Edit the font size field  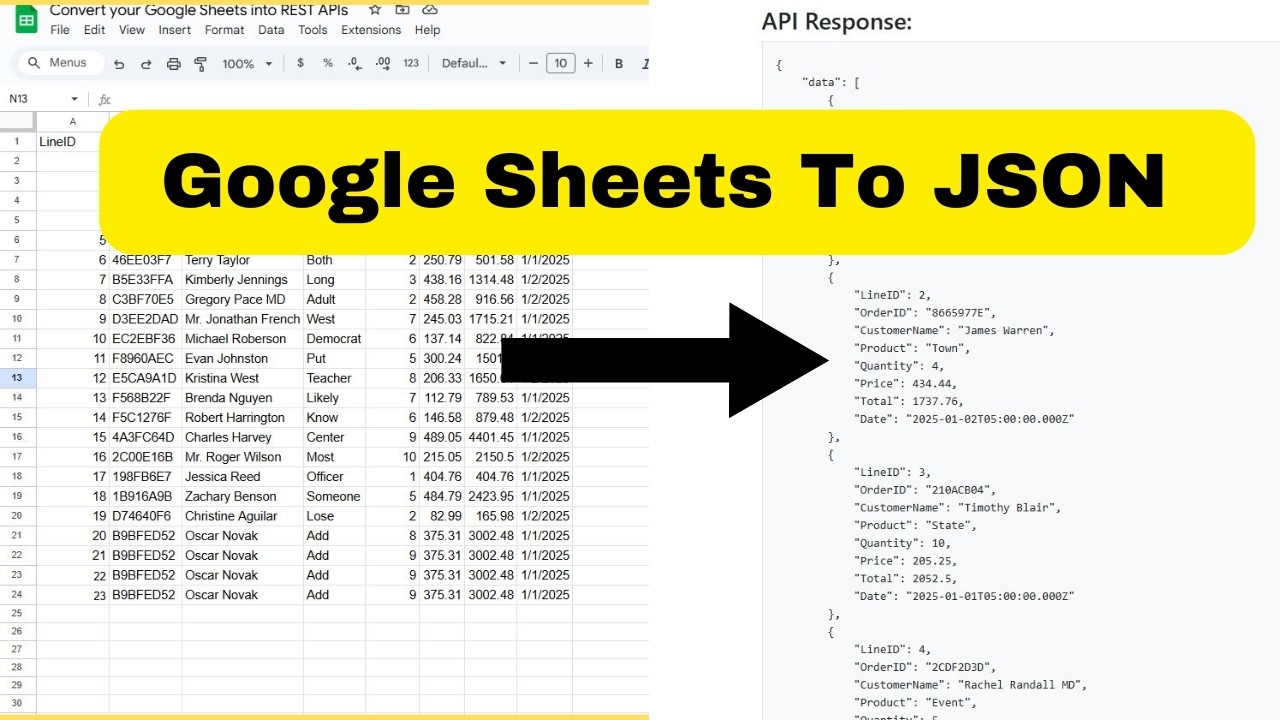point(560,63)
